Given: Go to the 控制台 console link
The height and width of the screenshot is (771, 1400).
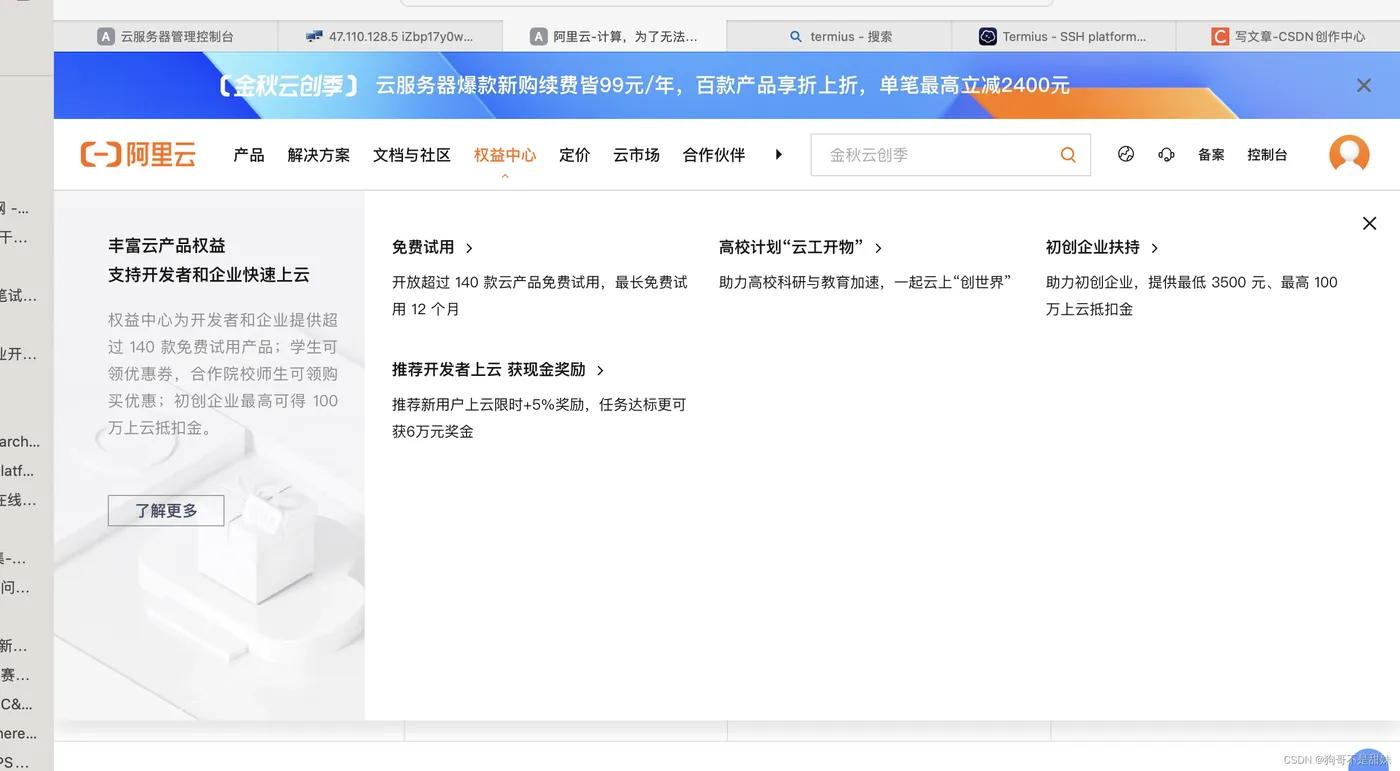Looking at the screenshot, I should click(x=1267, y=155).
